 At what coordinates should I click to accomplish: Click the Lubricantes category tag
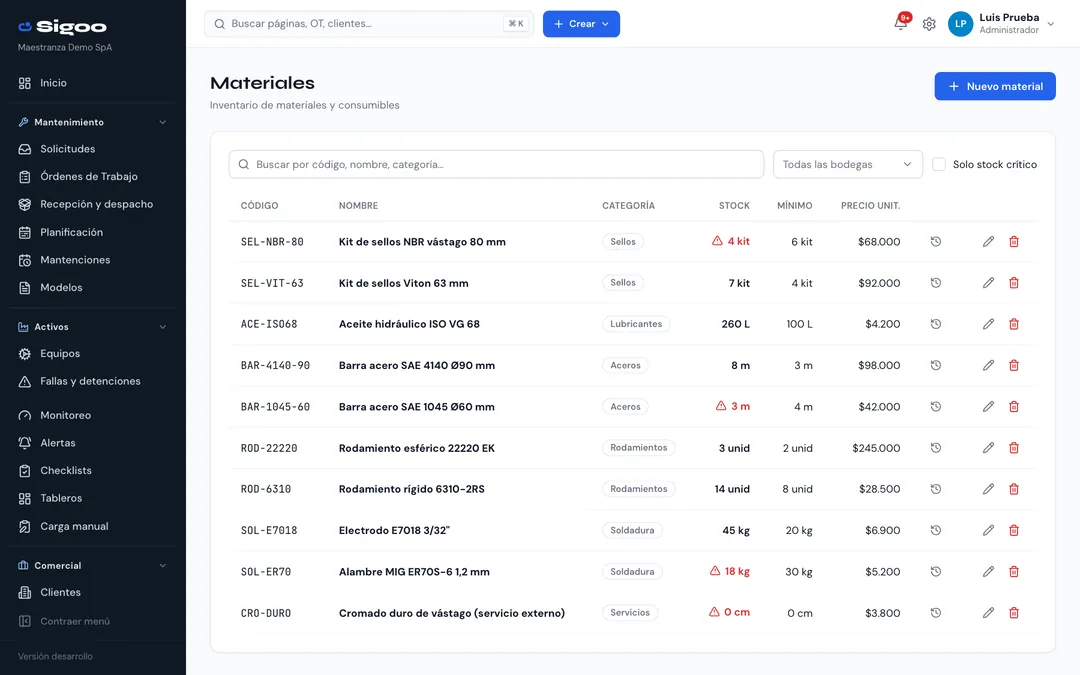coord(636,324)
